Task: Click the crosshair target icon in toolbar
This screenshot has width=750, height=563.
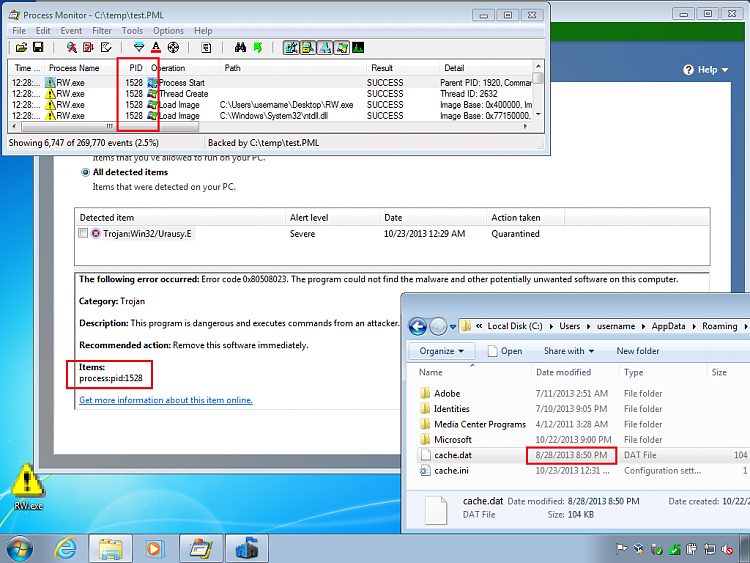Action: pyautogui.click(x=173, y=47)
